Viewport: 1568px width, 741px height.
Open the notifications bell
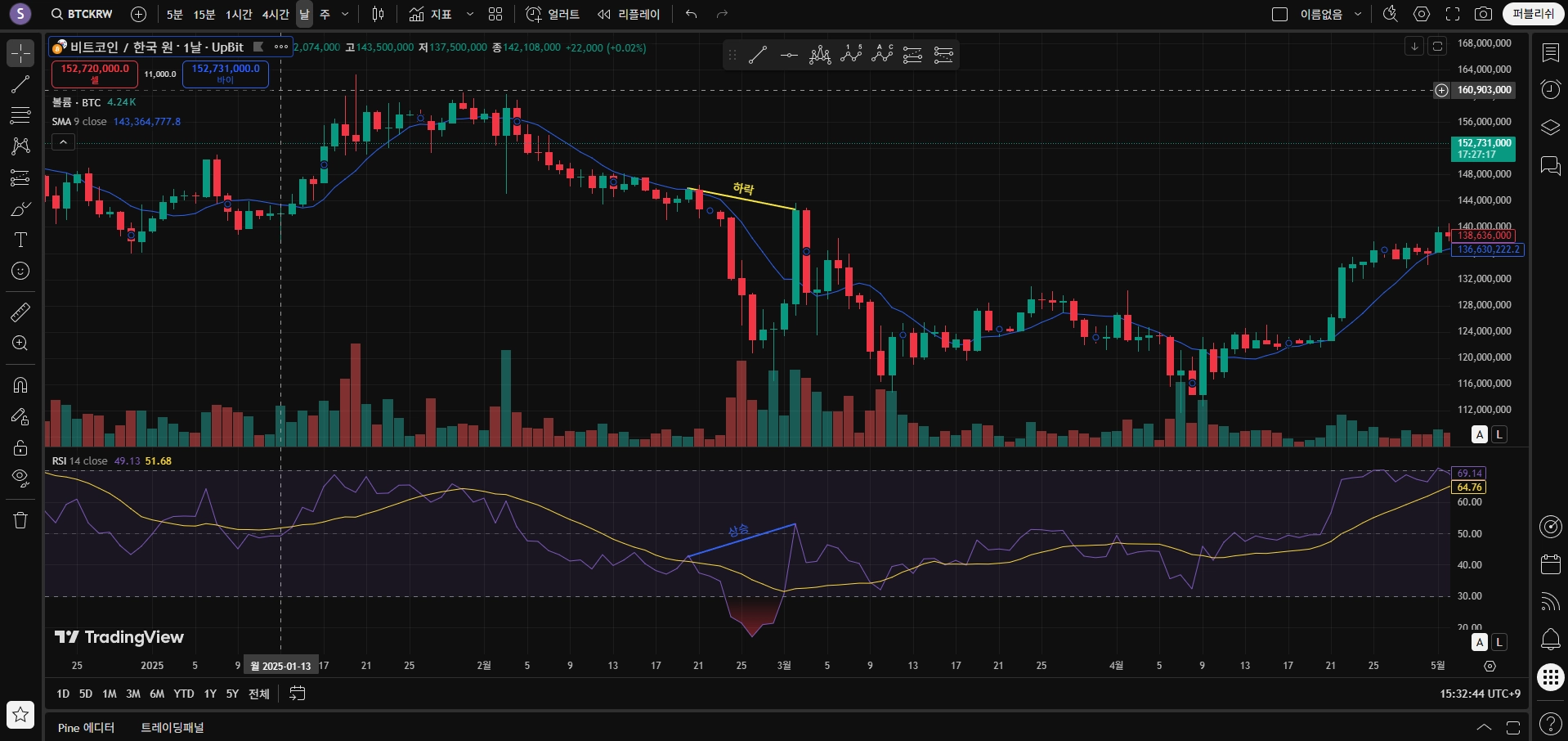point(1550,639)
